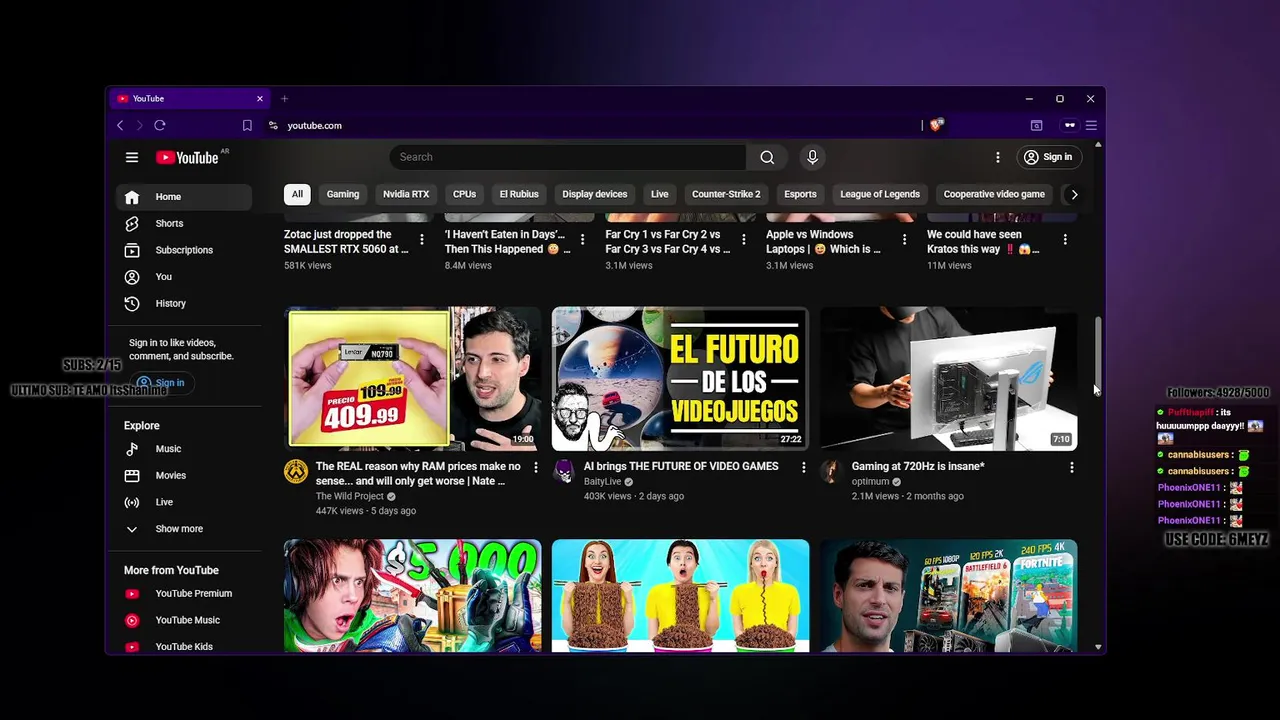The image size is (1280, 720).
Task: Select the Live category chip
Action: 660,194
